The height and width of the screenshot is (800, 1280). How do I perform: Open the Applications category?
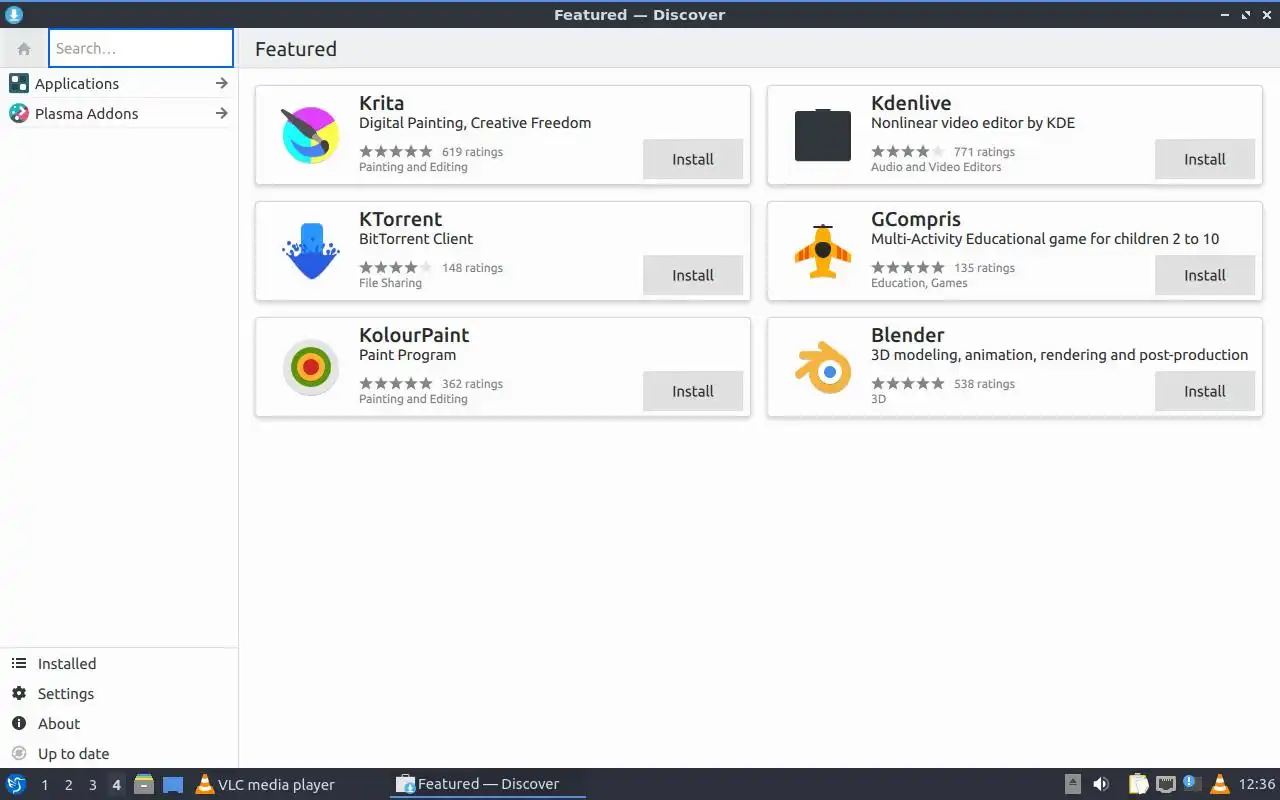tap(119, 83)
